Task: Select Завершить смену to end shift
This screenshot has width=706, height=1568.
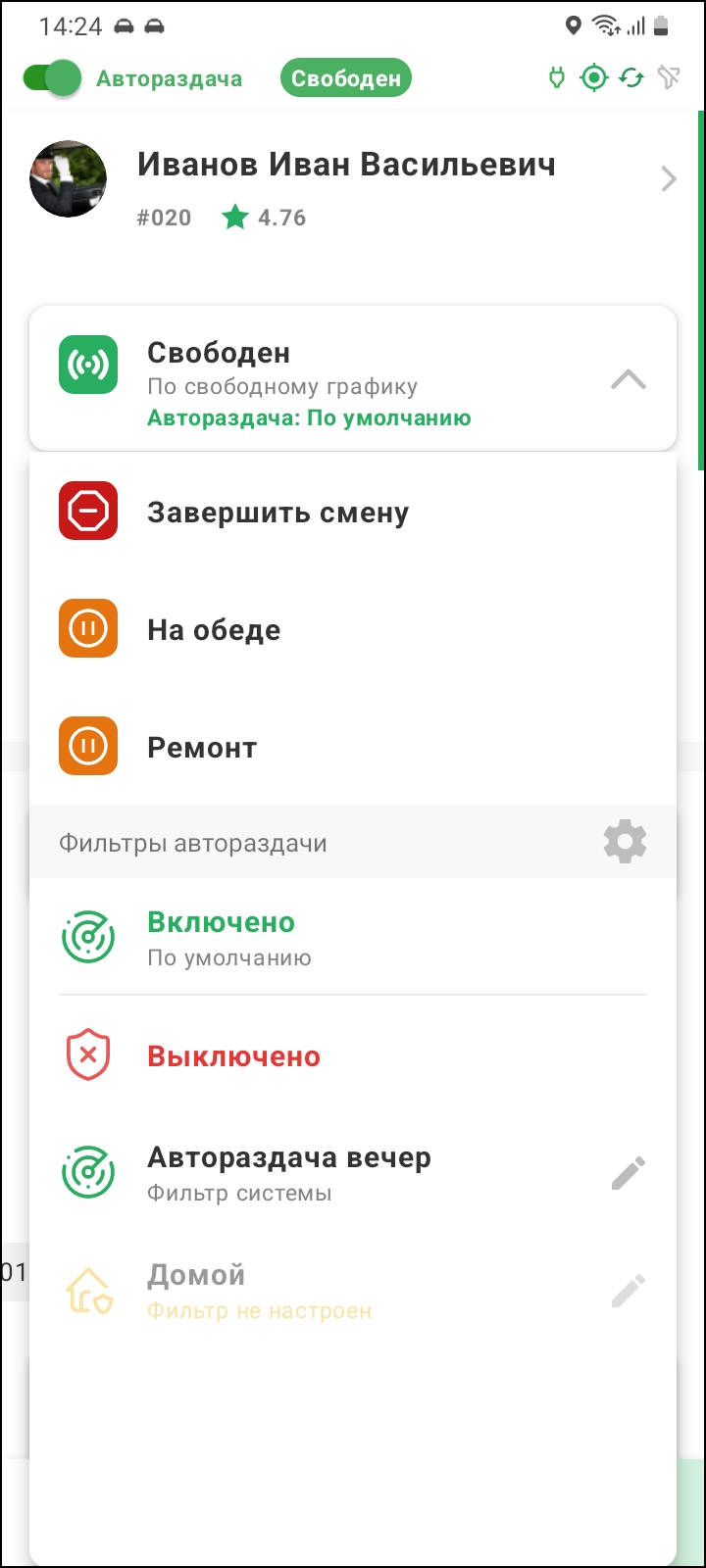Action: 353,512
